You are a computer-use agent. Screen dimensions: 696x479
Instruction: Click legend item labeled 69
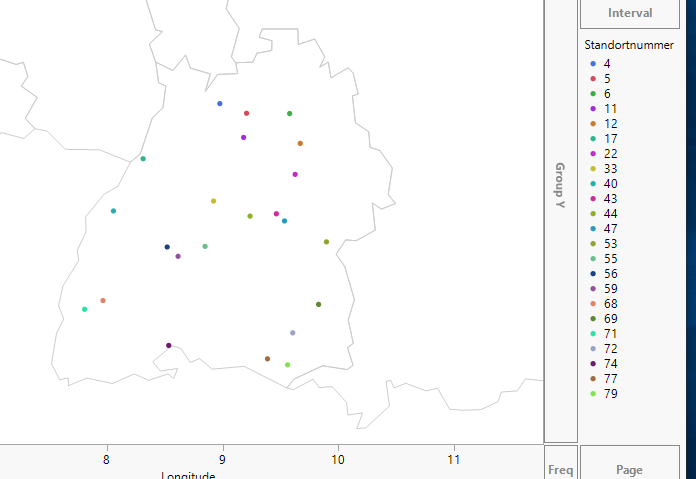tap(603, 319)
